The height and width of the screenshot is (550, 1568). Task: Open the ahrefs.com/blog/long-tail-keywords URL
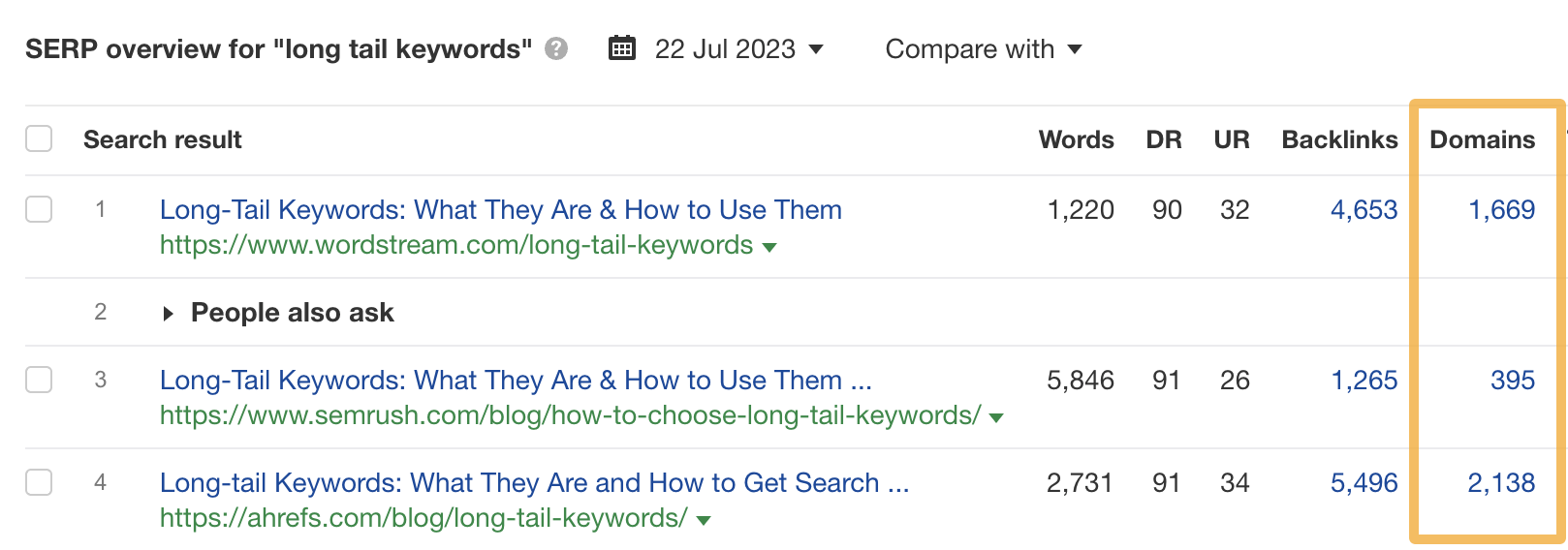point(423,518)
